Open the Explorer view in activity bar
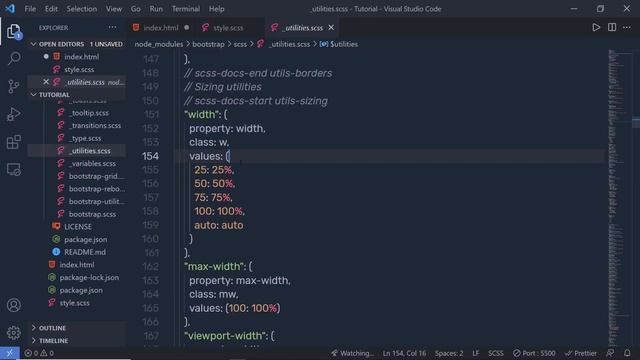This screenshot has height=360, width=640. (13, 31)
